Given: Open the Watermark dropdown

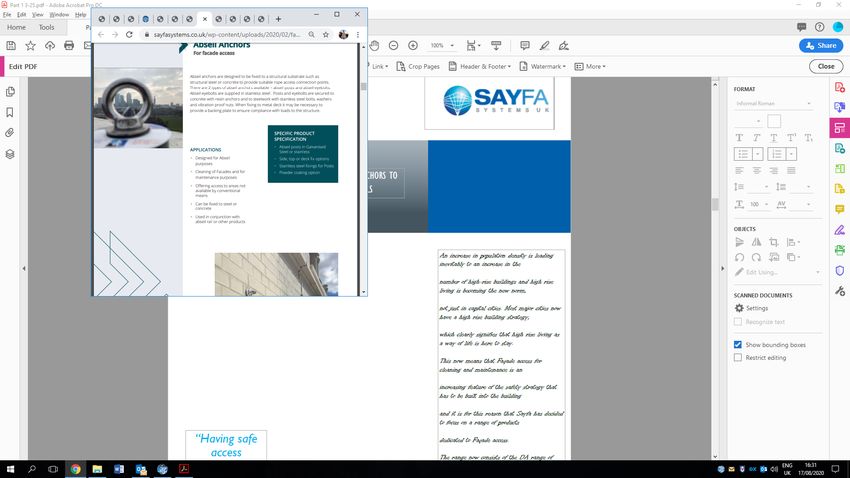Looking at the screenshot, I should click(x=542, y=66).
